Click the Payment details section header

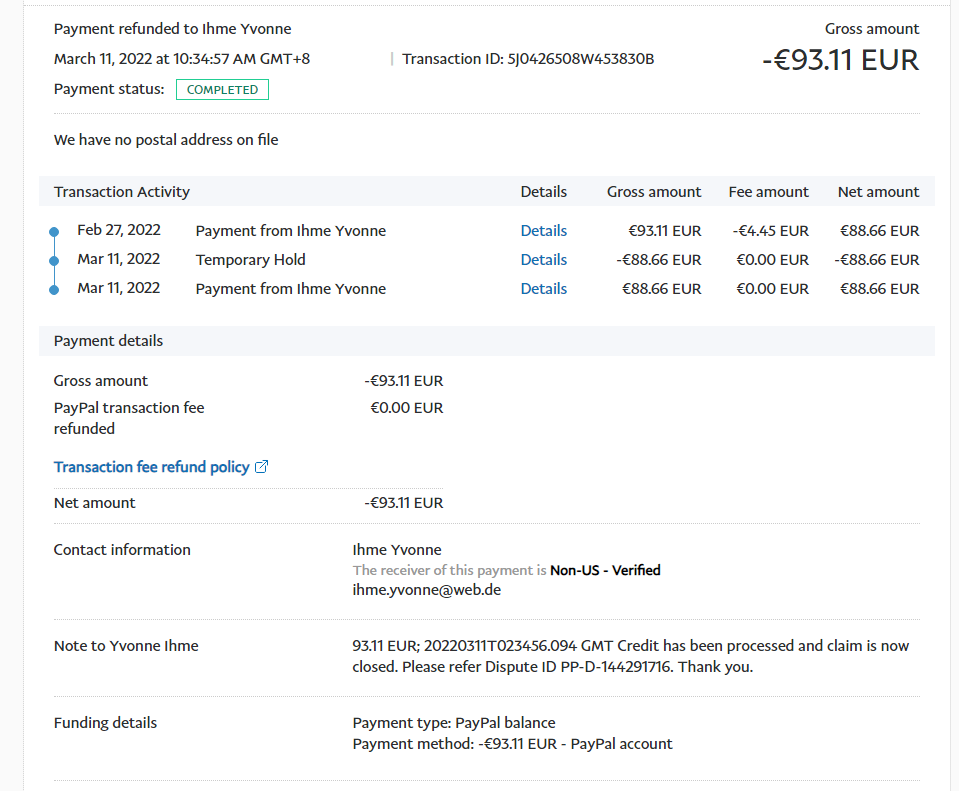pos(108,341)
